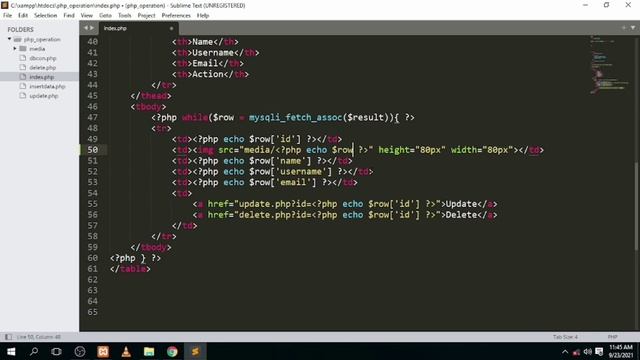The height and width of the screenshot is (360, 640).
Task: Open VLC media player from the taskbar
Action: (x=126, y=351)
